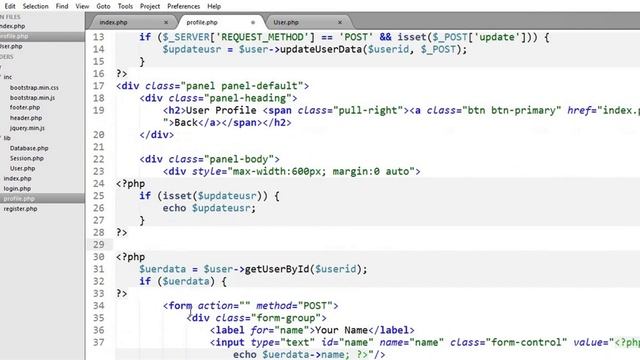Open the Preferences menu
The image size is (640, 360).
[x=183, y=6]
